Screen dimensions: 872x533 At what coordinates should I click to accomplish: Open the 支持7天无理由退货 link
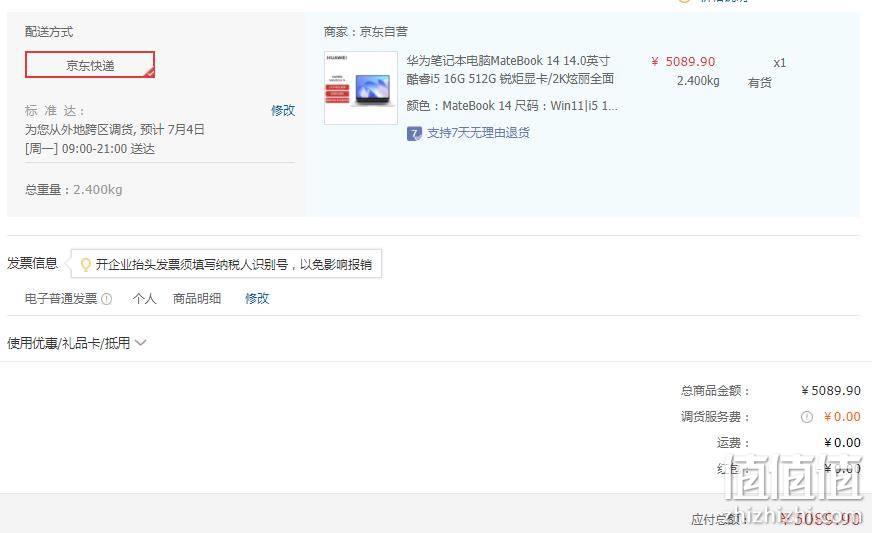click(x=478, y=133)
